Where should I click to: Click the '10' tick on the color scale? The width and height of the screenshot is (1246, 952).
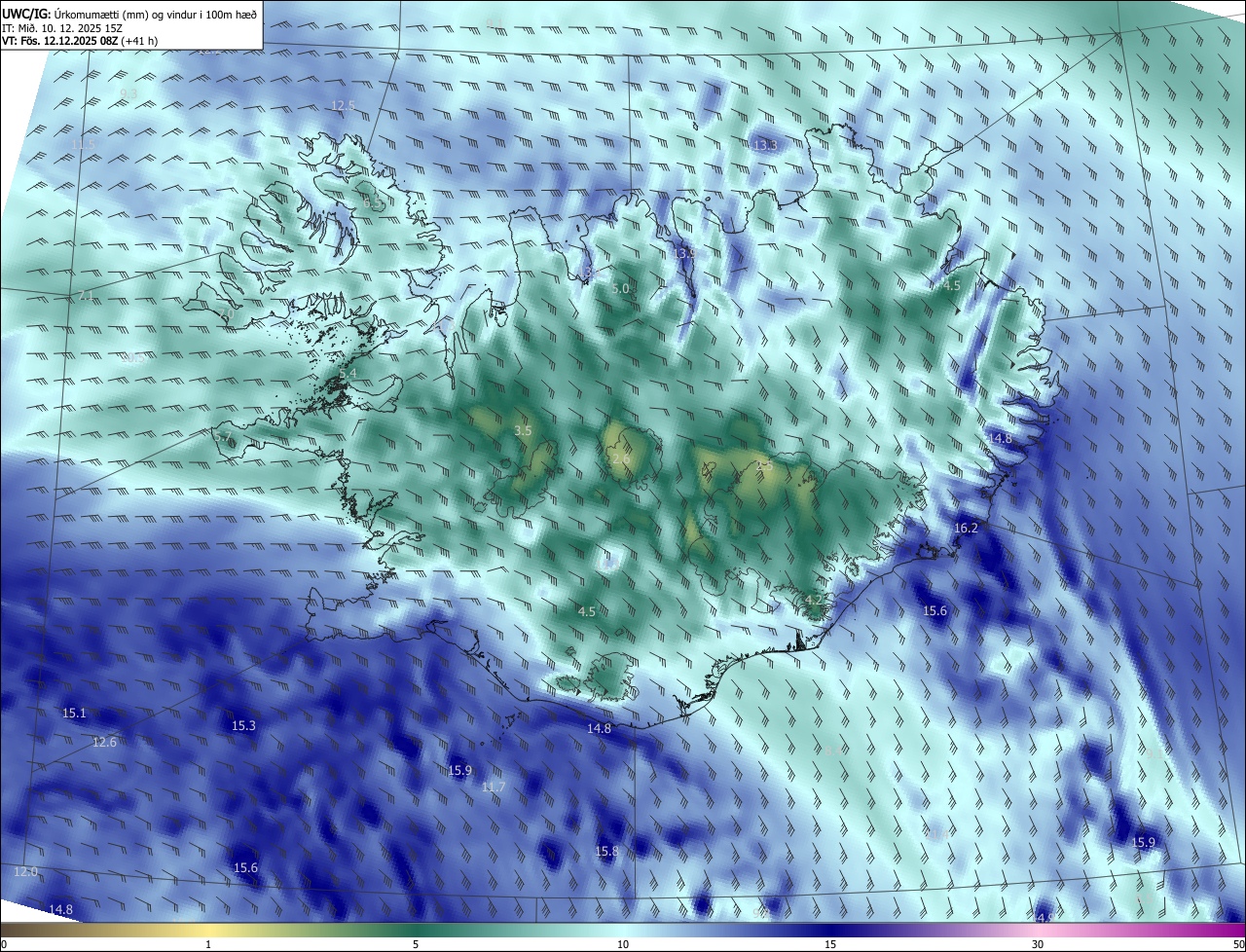click(623, 945)
